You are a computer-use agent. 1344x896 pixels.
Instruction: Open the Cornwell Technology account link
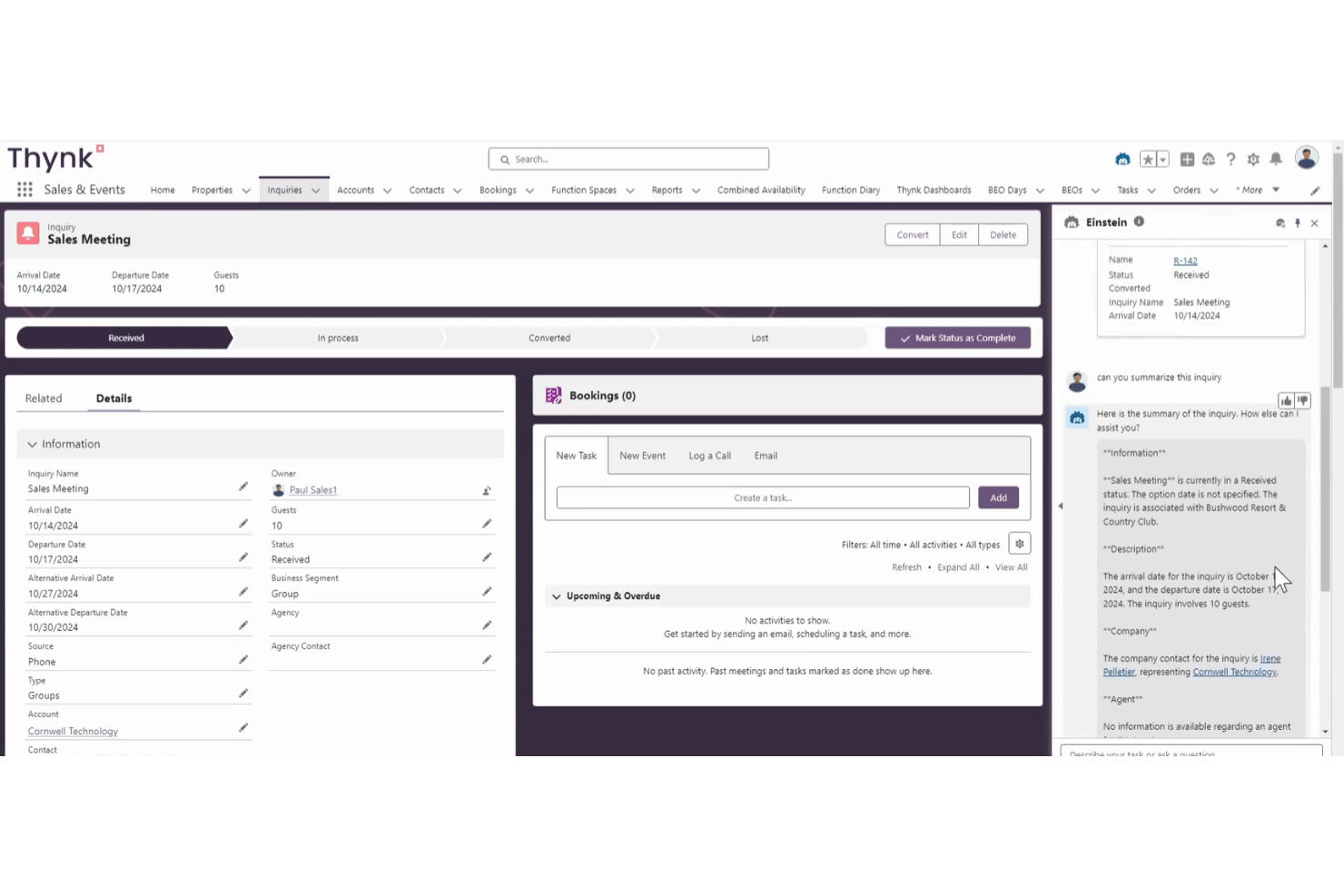73,732
